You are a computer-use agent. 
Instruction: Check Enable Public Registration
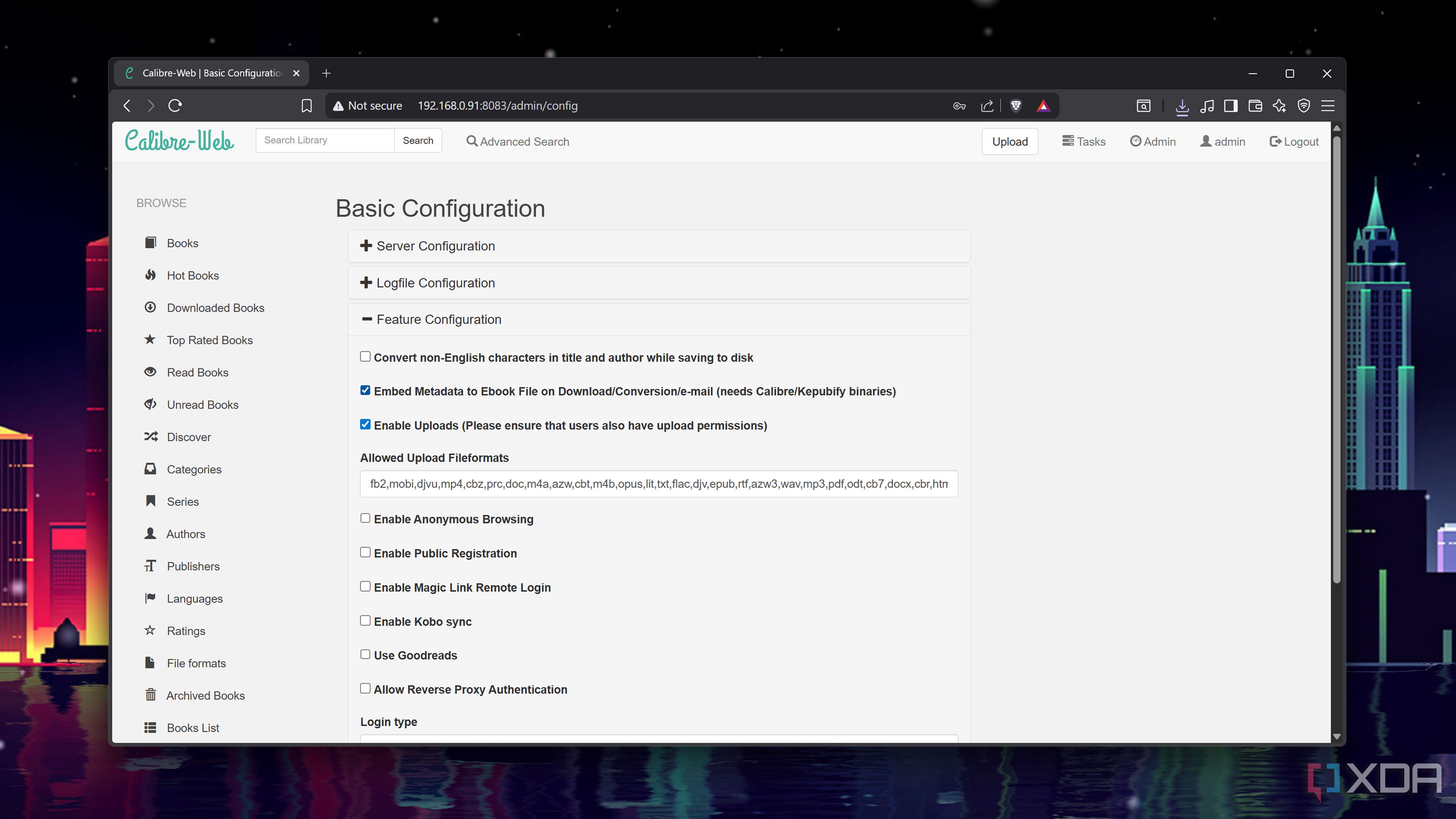click(x=365, y=552)
